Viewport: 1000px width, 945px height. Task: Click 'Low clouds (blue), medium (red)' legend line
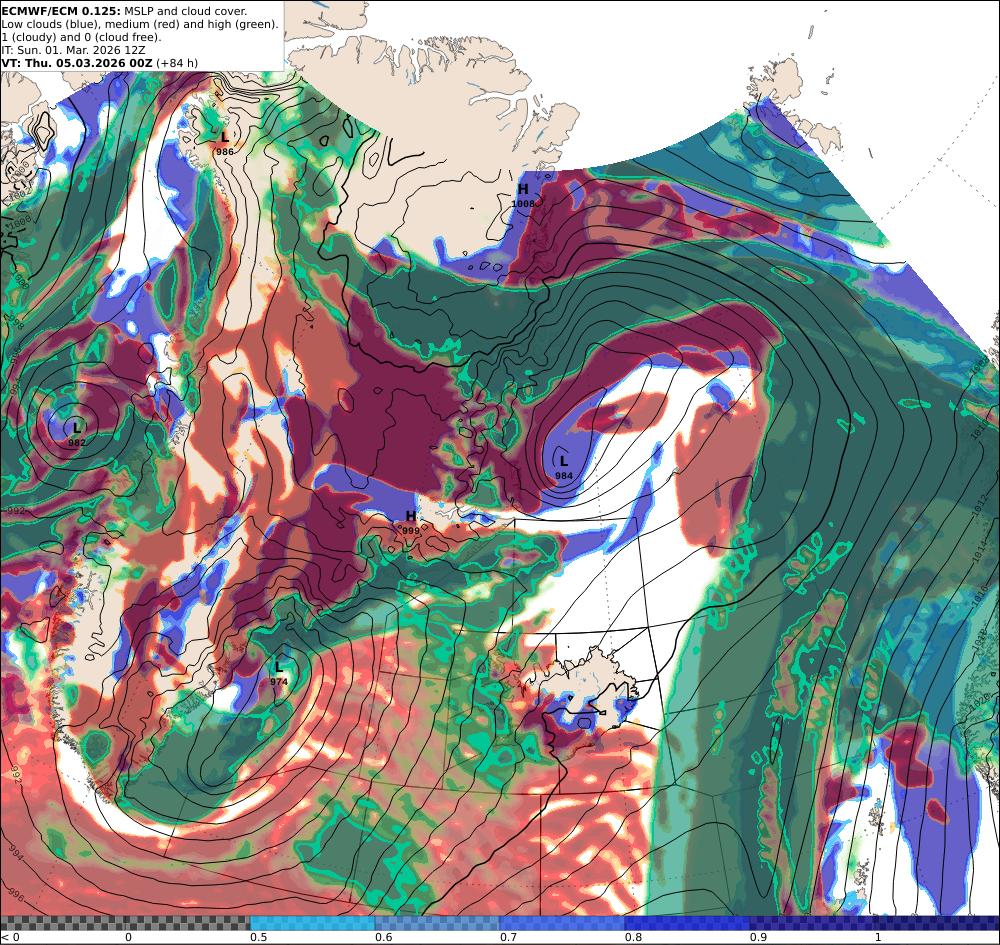point(140,24)
